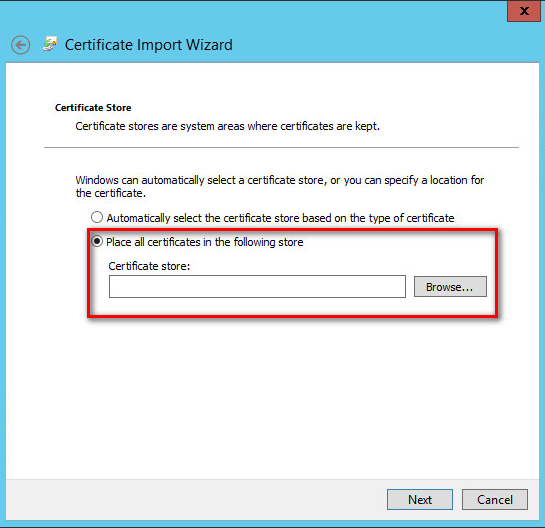Cancel the certificate import
545x528 pixels.
coord(495,499)
